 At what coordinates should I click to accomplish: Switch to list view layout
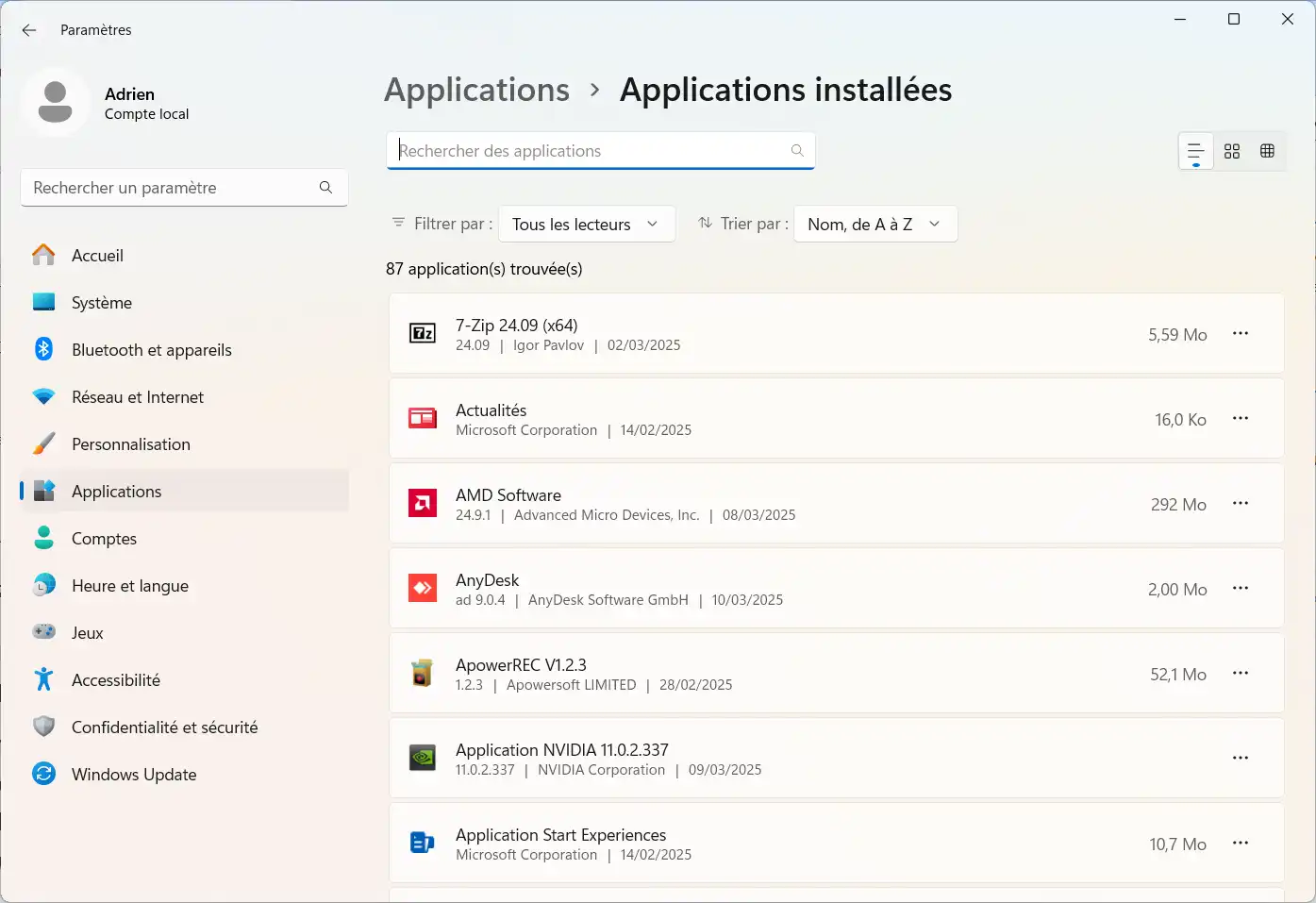[x=1195, y=151]
